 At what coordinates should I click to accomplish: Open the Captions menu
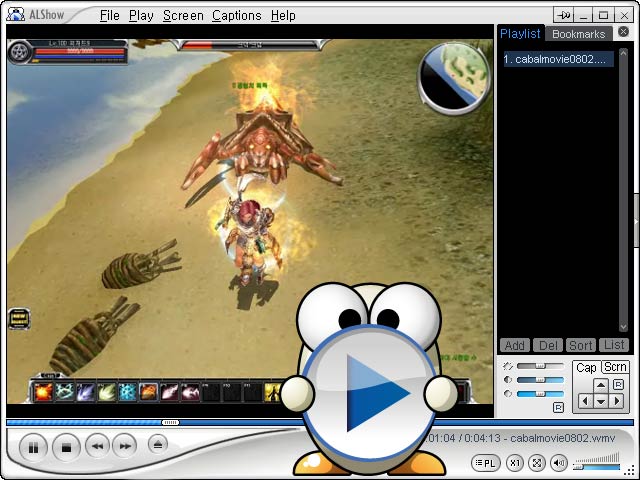click(x=237, y=16)
